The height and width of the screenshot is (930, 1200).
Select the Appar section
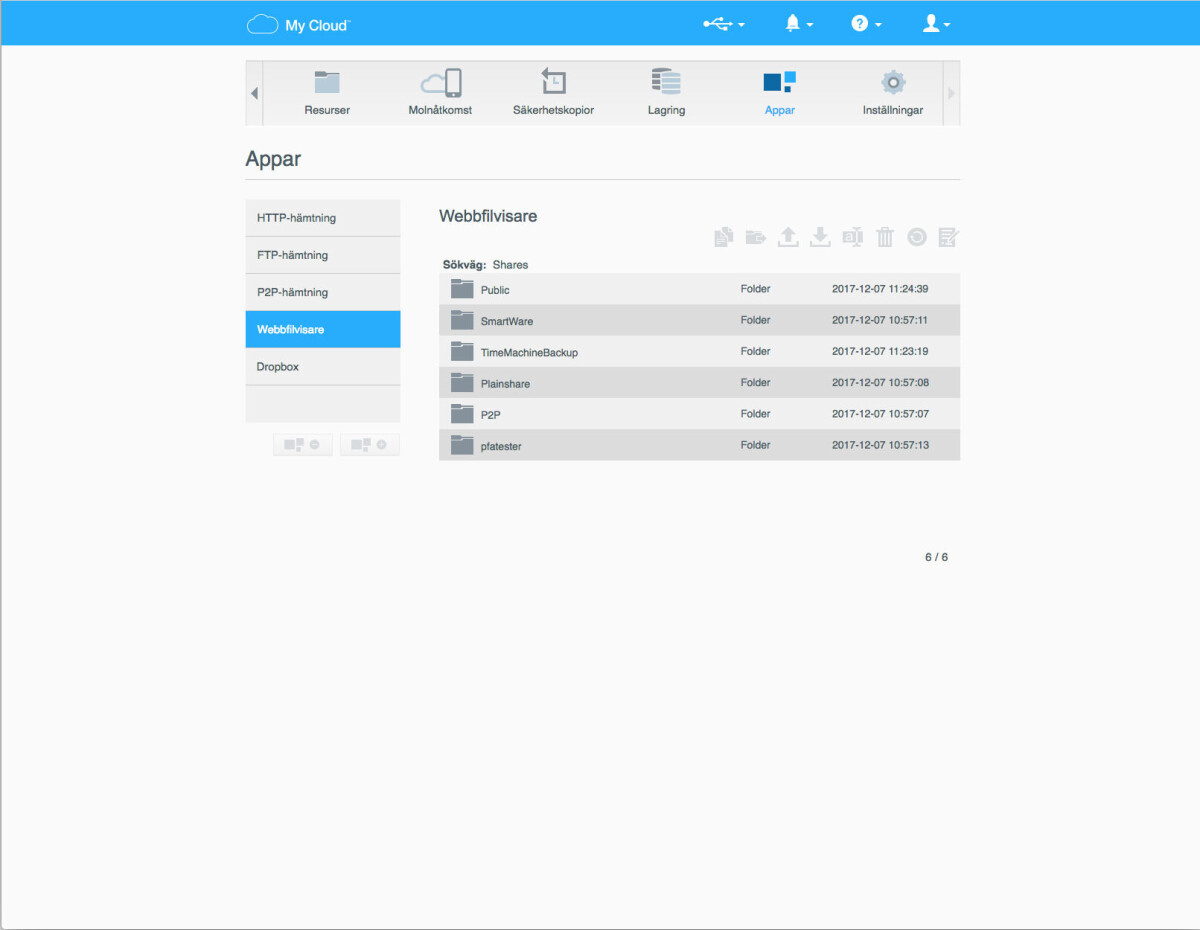click(x=779, y=93)
